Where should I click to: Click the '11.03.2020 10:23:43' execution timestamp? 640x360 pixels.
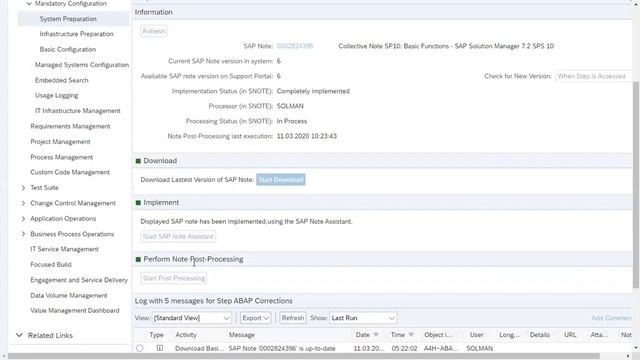point(307,136)
